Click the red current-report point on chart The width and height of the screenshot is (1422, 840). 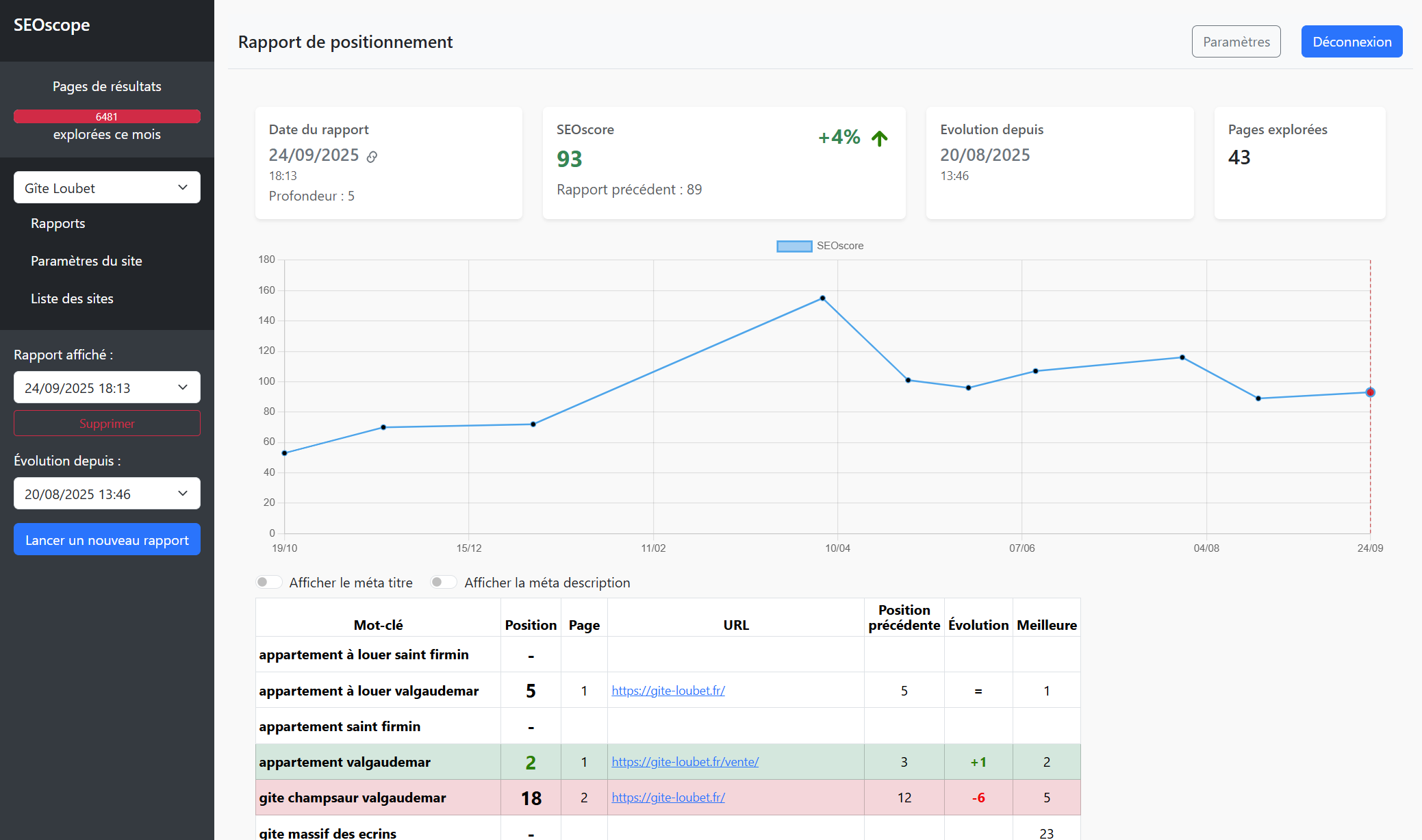(x=1370, y=392)
